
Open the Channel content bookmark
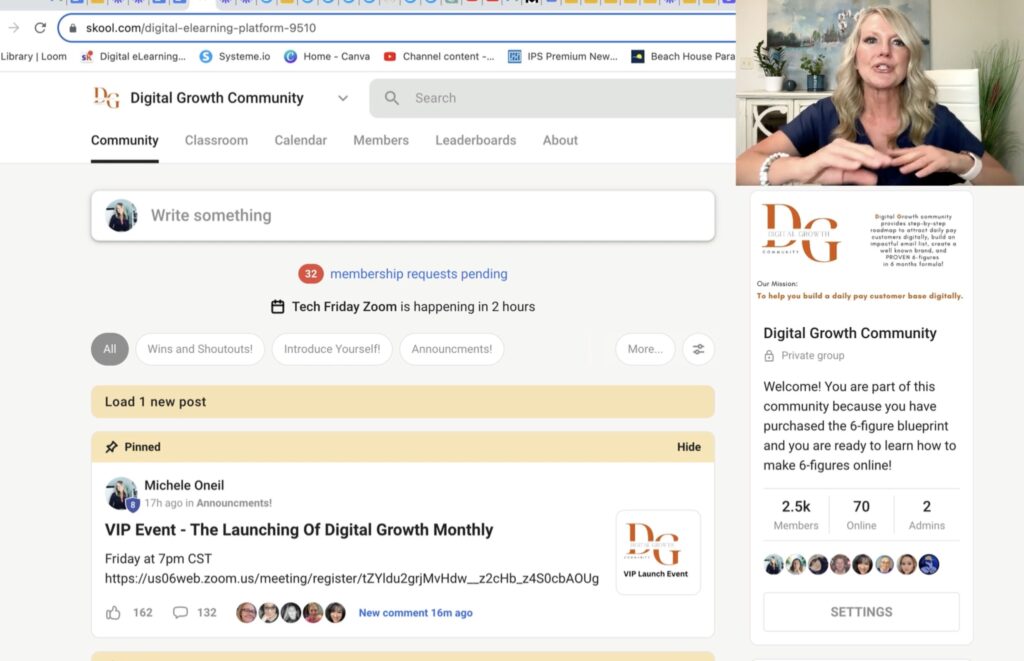click(x=439, y=56)
